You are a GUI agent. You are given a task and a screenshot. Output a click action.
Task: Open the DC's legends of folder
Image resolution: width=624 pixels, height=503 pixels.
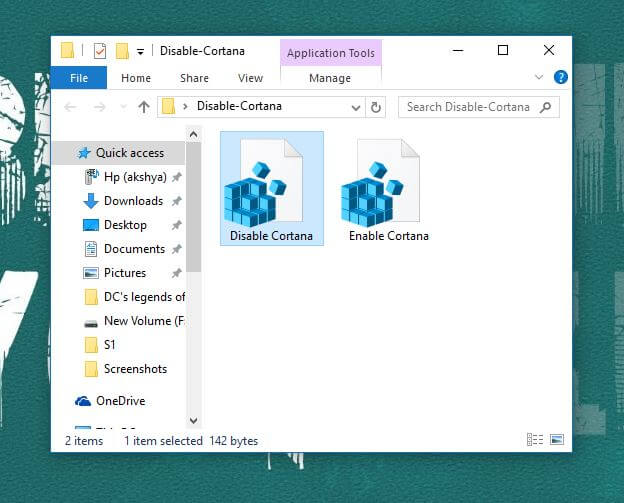point(135,297)
